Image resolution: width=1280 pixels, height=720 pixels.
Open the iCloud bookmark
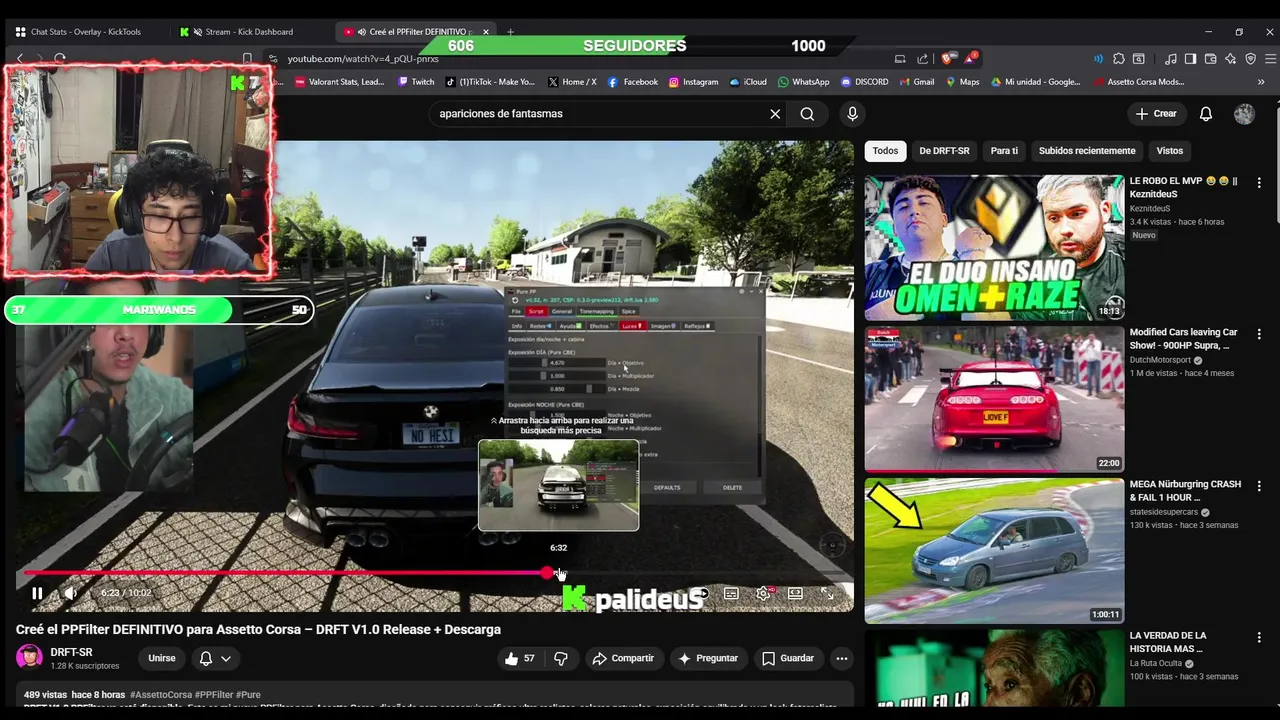748,82
